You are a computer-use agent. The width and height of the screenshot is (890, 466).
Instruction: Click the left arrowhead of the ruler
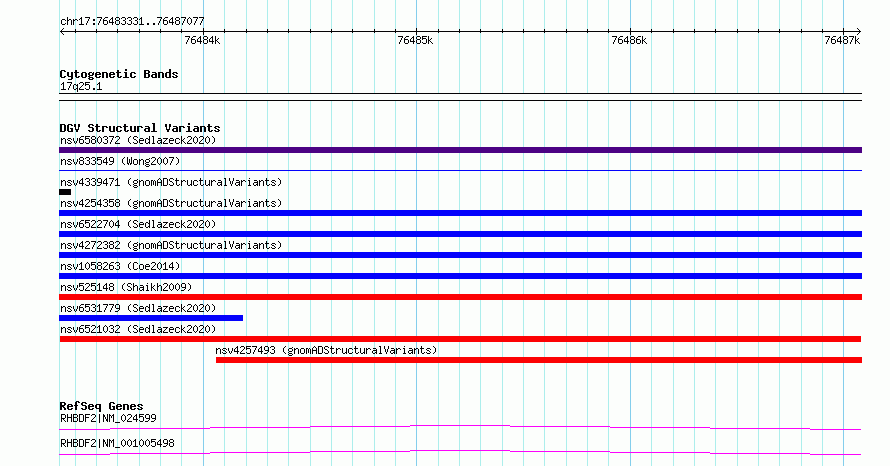tap(62, 32)
